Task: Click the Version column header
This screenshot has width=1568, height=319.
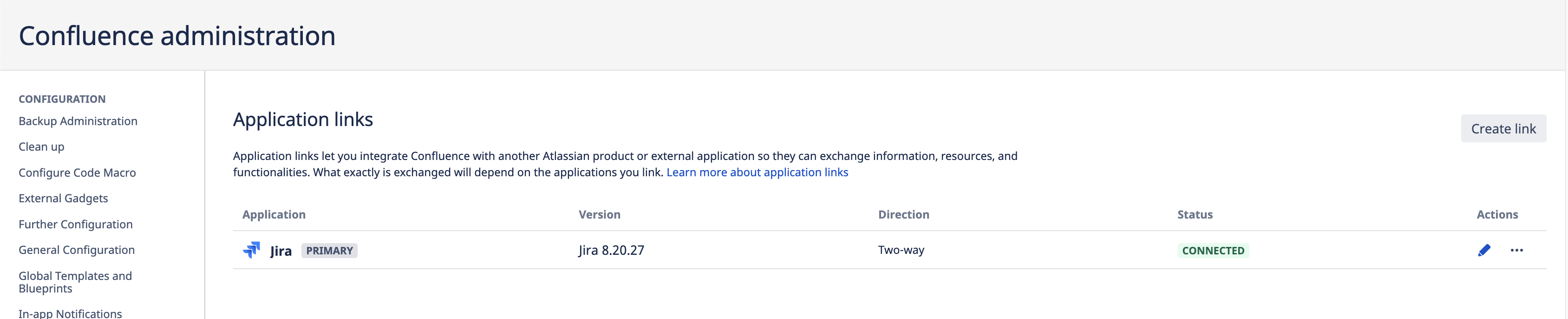Action: [599, 215]
